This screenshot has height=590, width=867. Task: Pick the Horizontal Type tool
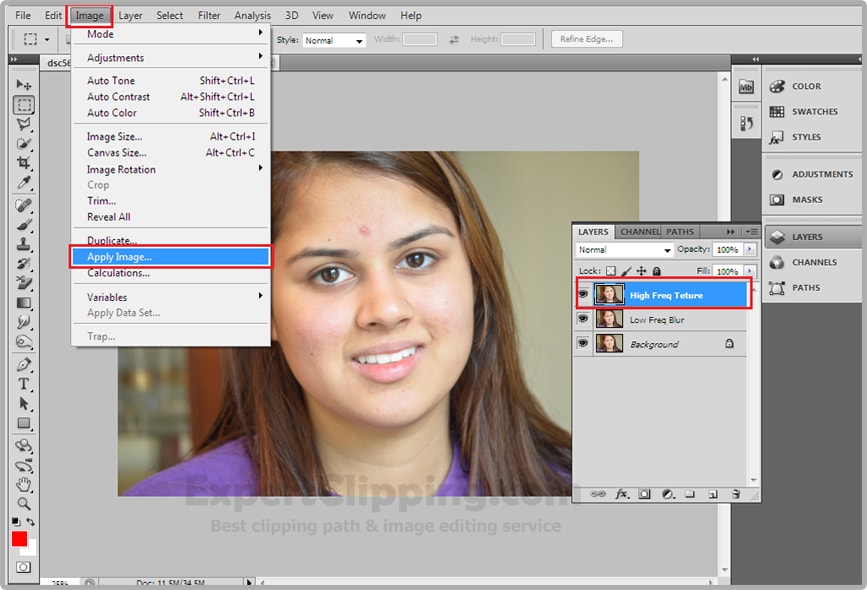pyautogui.click(x=24, y=385)
